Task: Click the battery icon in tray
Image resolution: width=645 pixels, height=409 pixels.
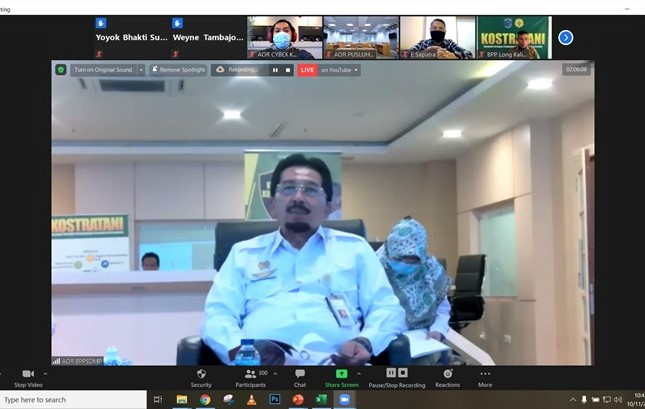Action: point(595,400)
